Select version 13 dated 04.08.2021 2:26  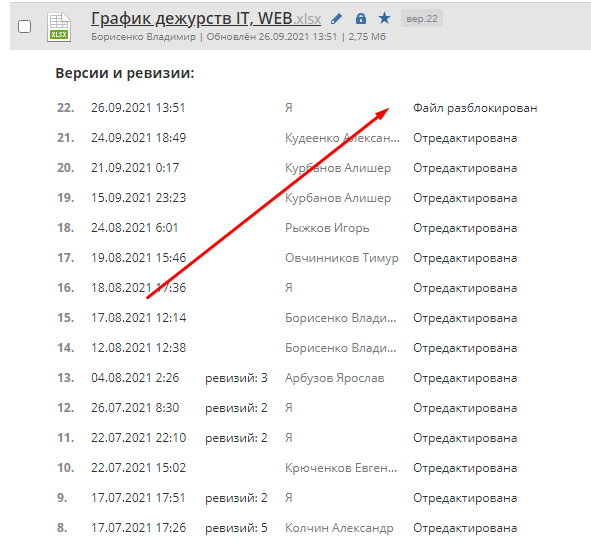pyautogui.click(x=135, y=378)
